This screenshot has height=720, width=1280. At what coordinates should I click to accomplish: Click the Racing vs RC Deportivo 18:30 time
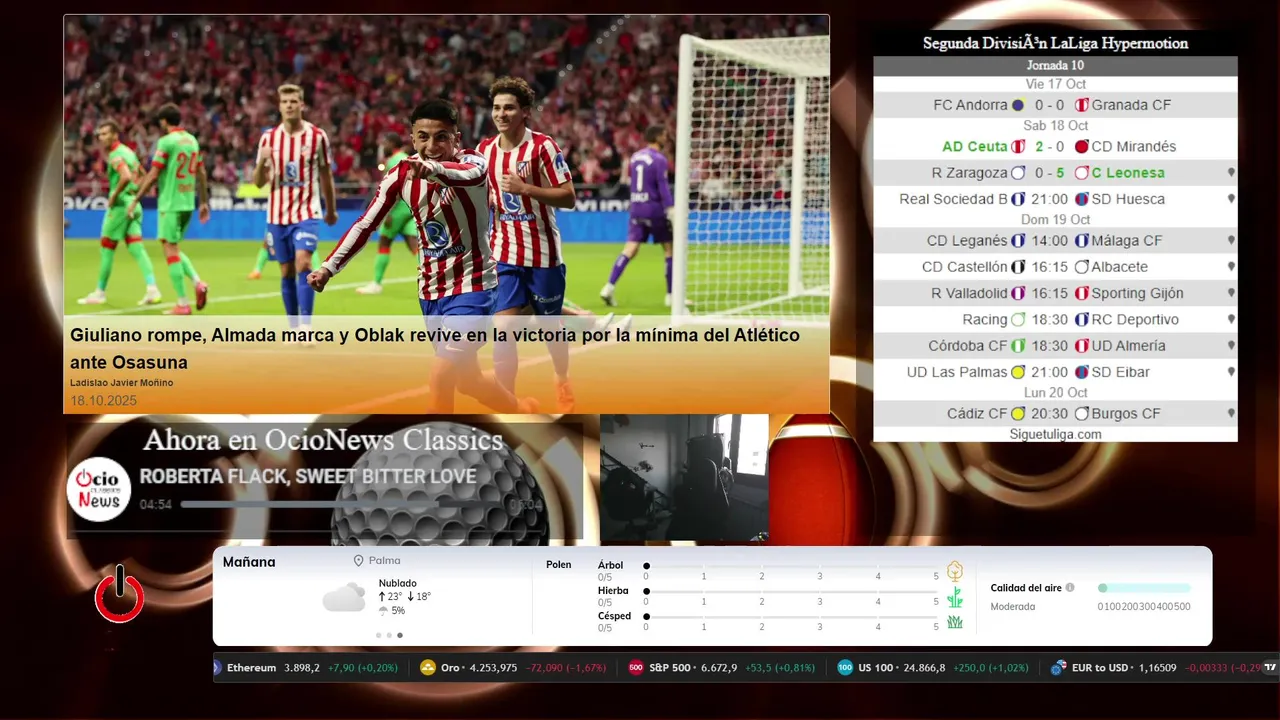point(1050,320)
